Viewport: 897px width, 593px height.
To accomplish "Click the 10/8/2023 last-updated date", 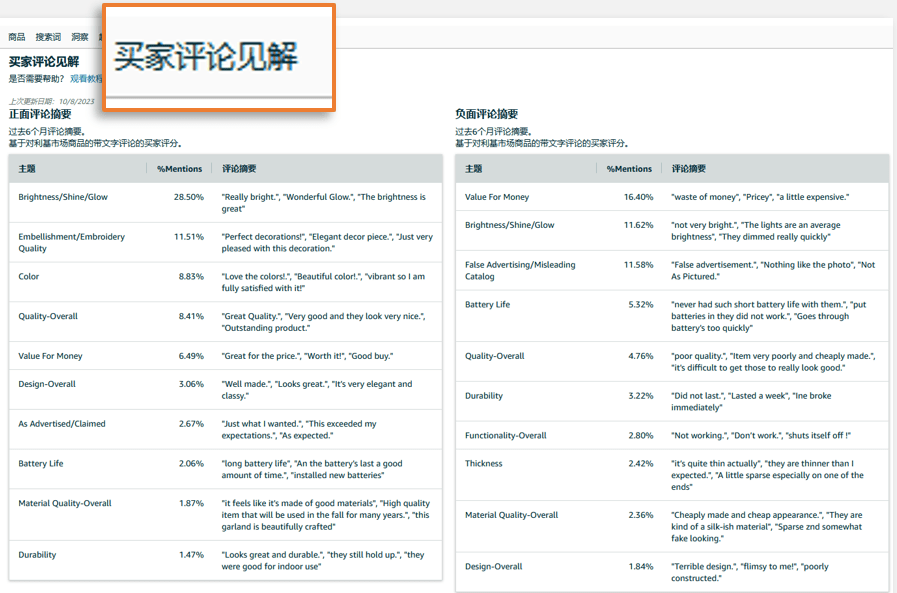I will tap(77, 101).
